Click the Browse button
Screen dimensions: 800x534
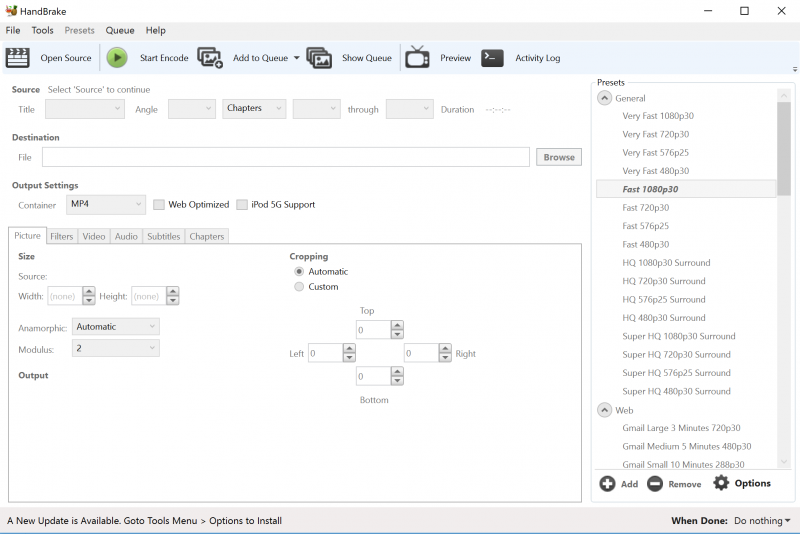(x=559, y=157)
